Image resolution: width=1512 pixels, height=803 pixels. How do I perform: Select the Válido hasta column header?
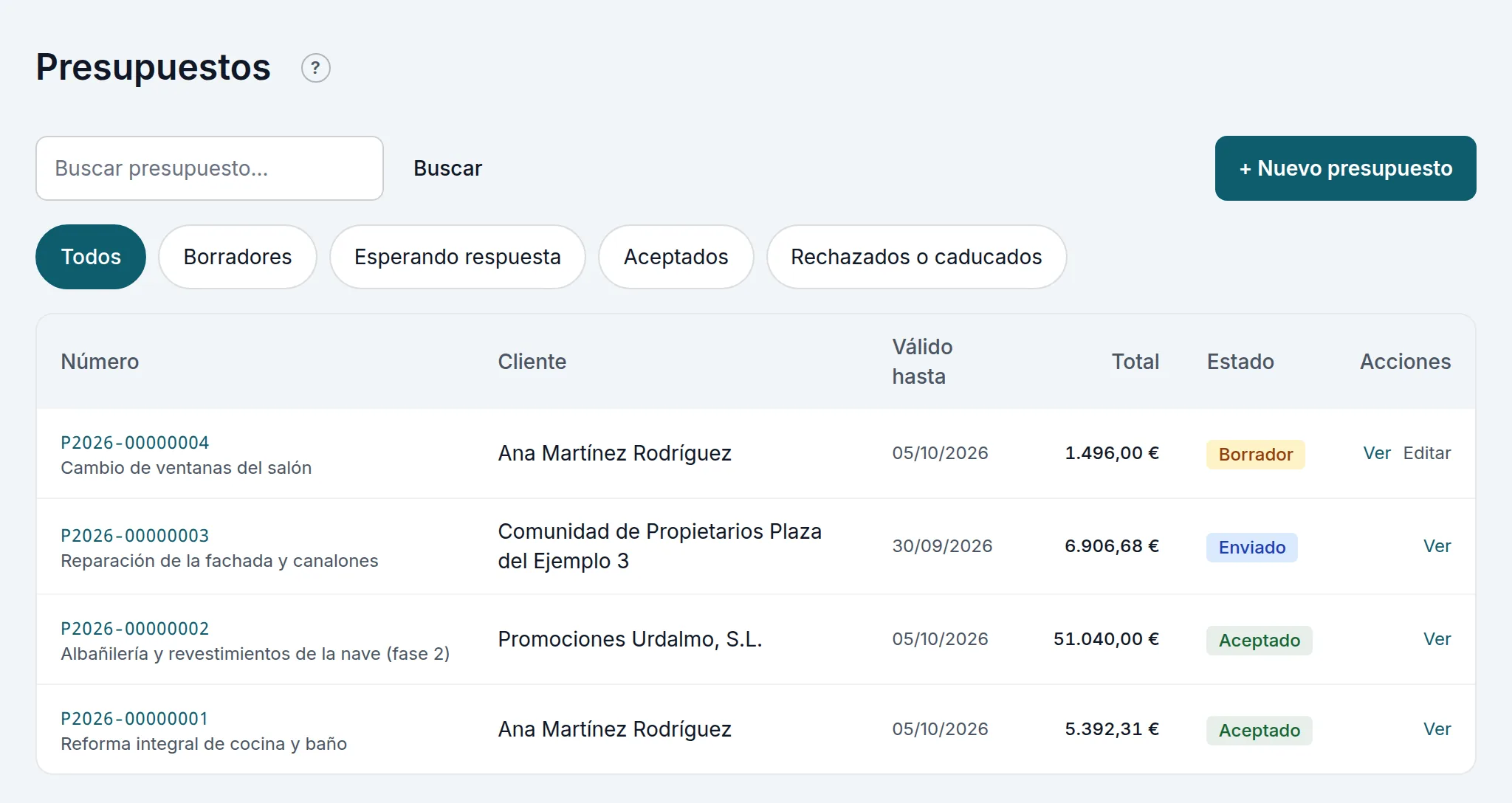coord(922,362)
